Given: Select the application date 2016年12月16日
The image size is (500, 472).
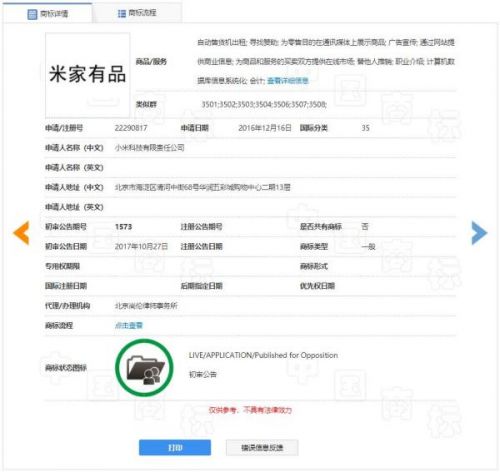Looking at the screenshot, I should click(265, 128).
